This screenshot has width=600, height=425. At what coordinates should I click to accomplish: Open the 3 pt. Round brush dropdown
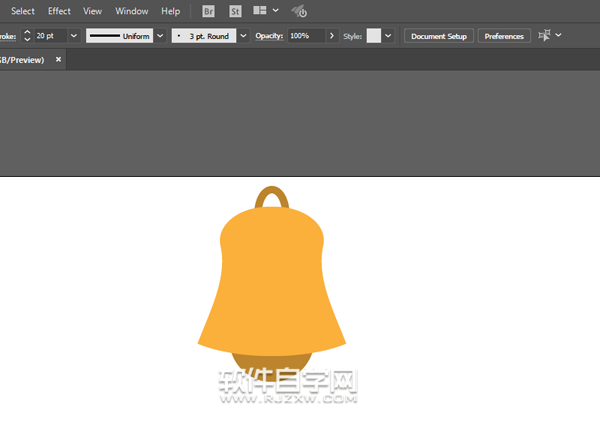tap(241, 36)
